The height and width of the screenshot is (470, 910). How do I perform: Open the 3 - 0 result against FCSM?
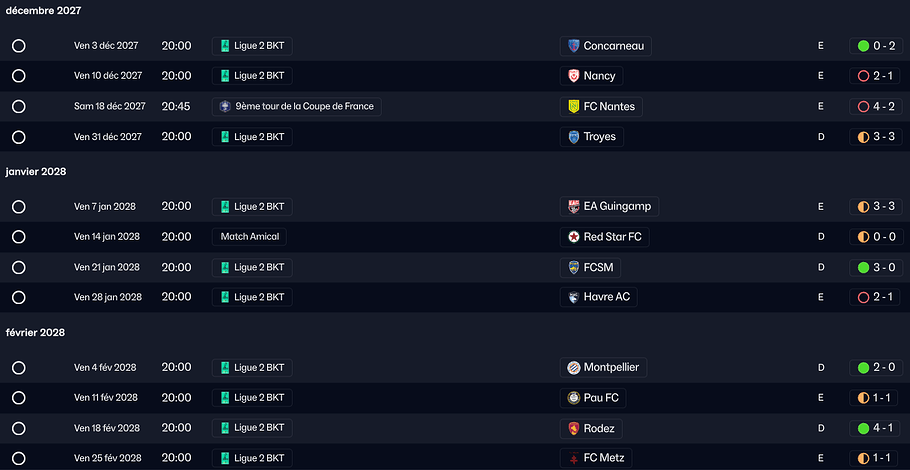click(x=876, y=267)
